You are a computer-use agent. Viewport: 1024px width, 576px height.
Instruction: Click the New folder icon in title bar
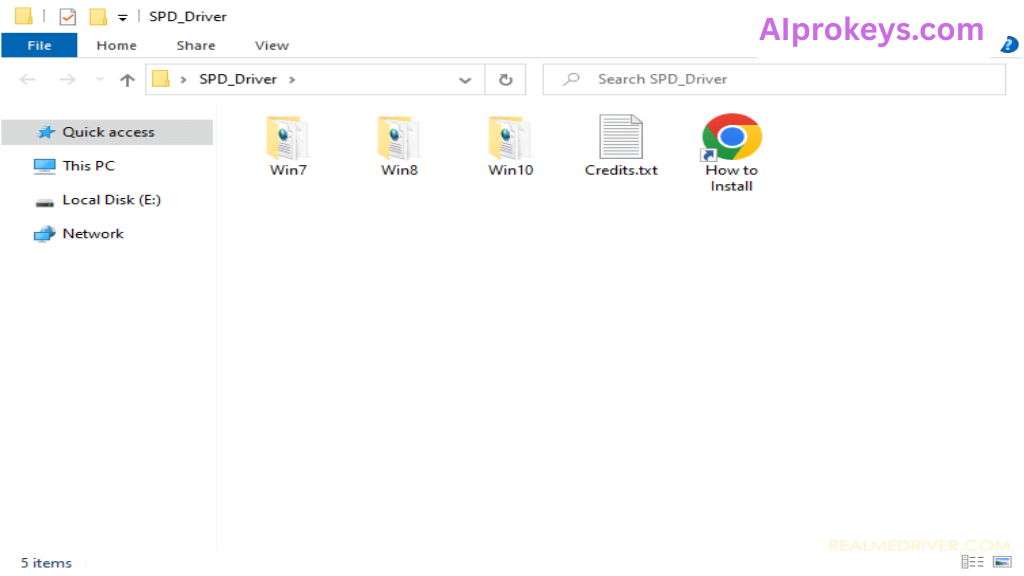[98, 16]
